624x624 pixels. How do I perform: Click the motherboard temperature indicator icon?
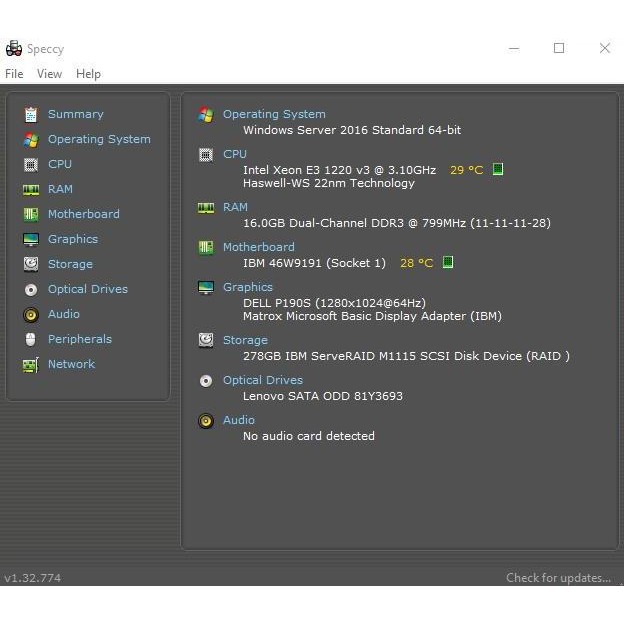point(448,263)
